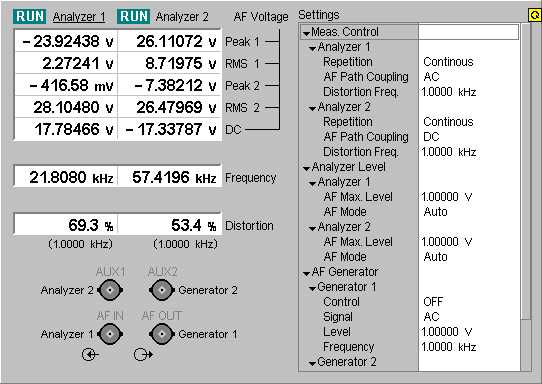Select the Analyzer 2 Distortion Freq. row
Image resolution: width=542 pixels, height=384 pixels.
pos(410,152)
